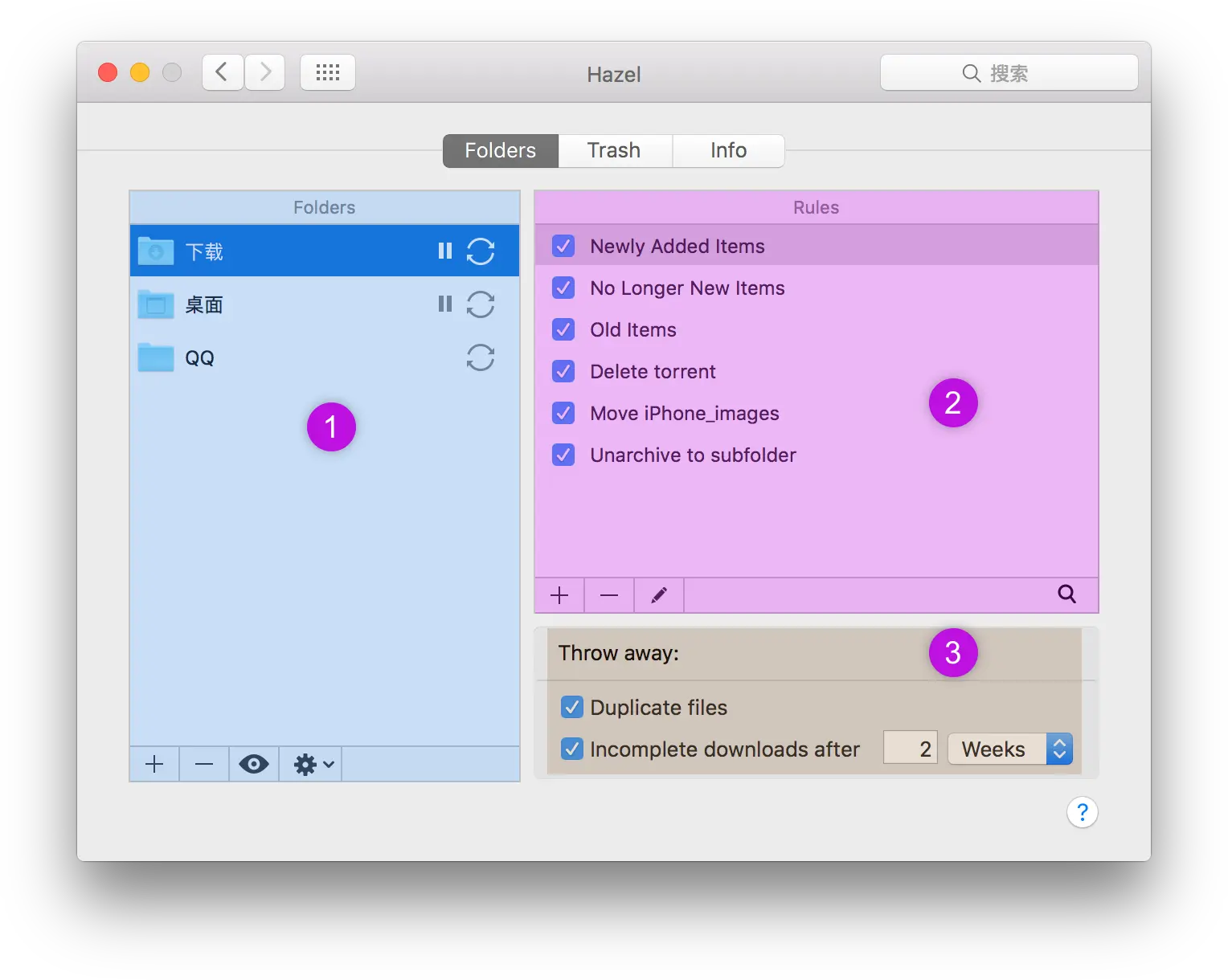
Task: Open the folder gear actions menu
Action: [x=311, y=764]
